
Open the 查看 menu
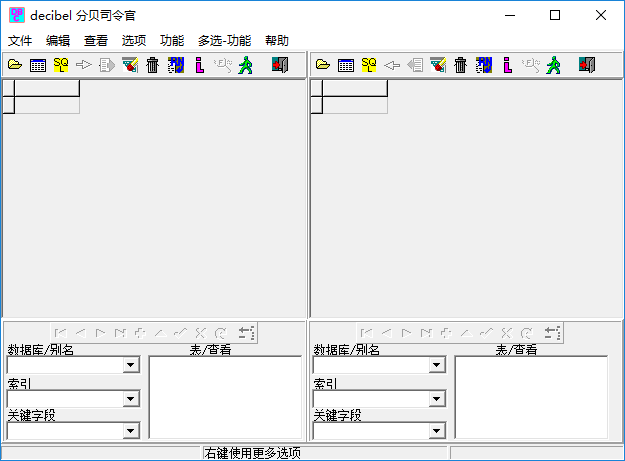pyautogui.click(x=96, y=41)
